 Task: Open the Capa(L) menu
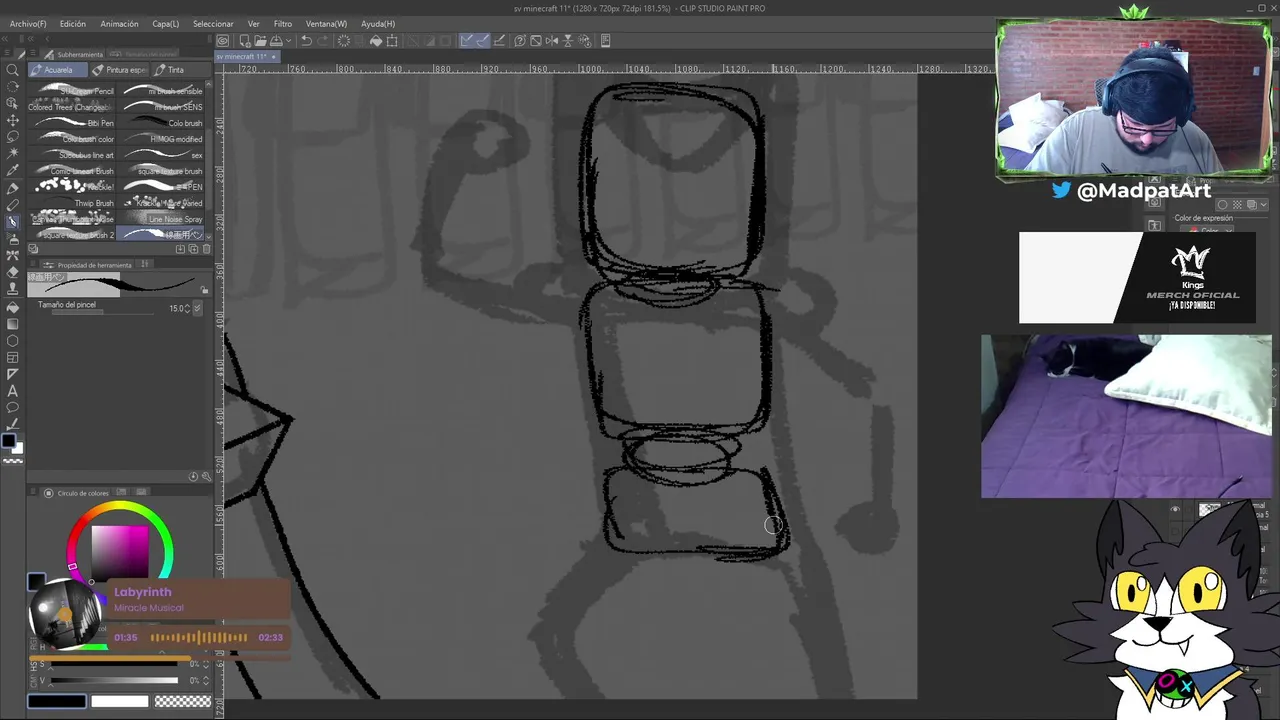165,23
